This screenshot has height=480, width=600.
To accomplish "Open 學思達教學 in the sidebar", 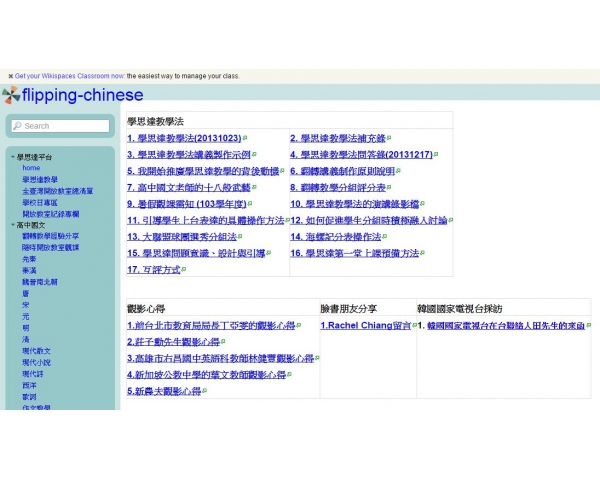I will [40, 180].
